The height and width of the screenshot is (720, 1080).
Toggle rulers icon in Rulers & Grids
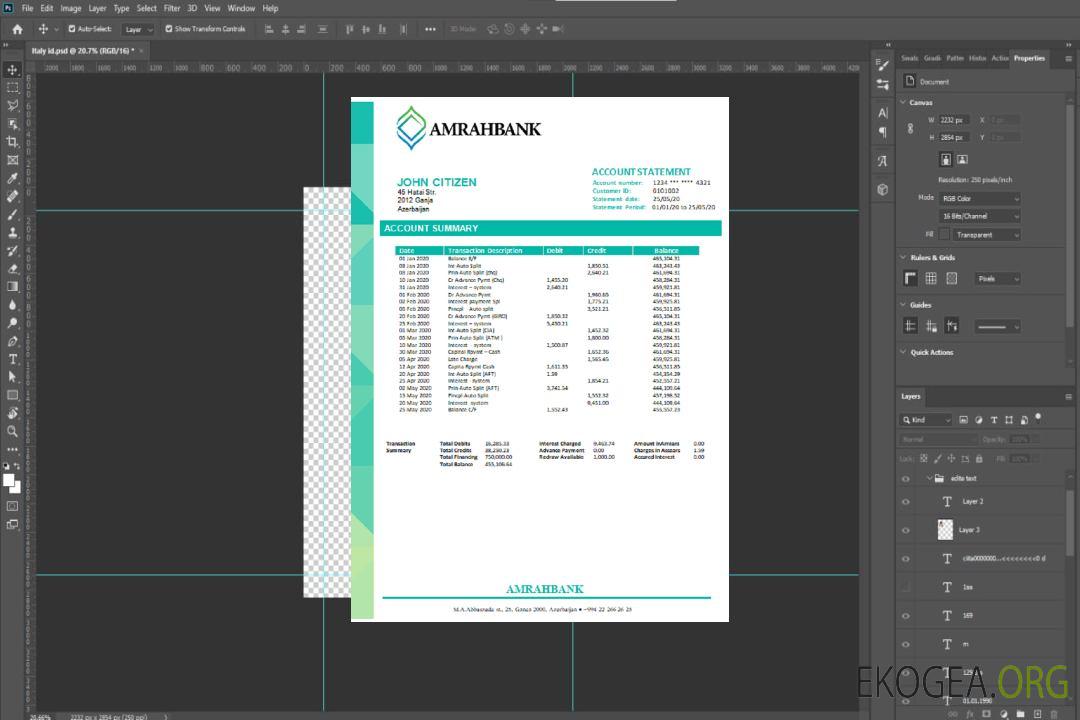911,278
